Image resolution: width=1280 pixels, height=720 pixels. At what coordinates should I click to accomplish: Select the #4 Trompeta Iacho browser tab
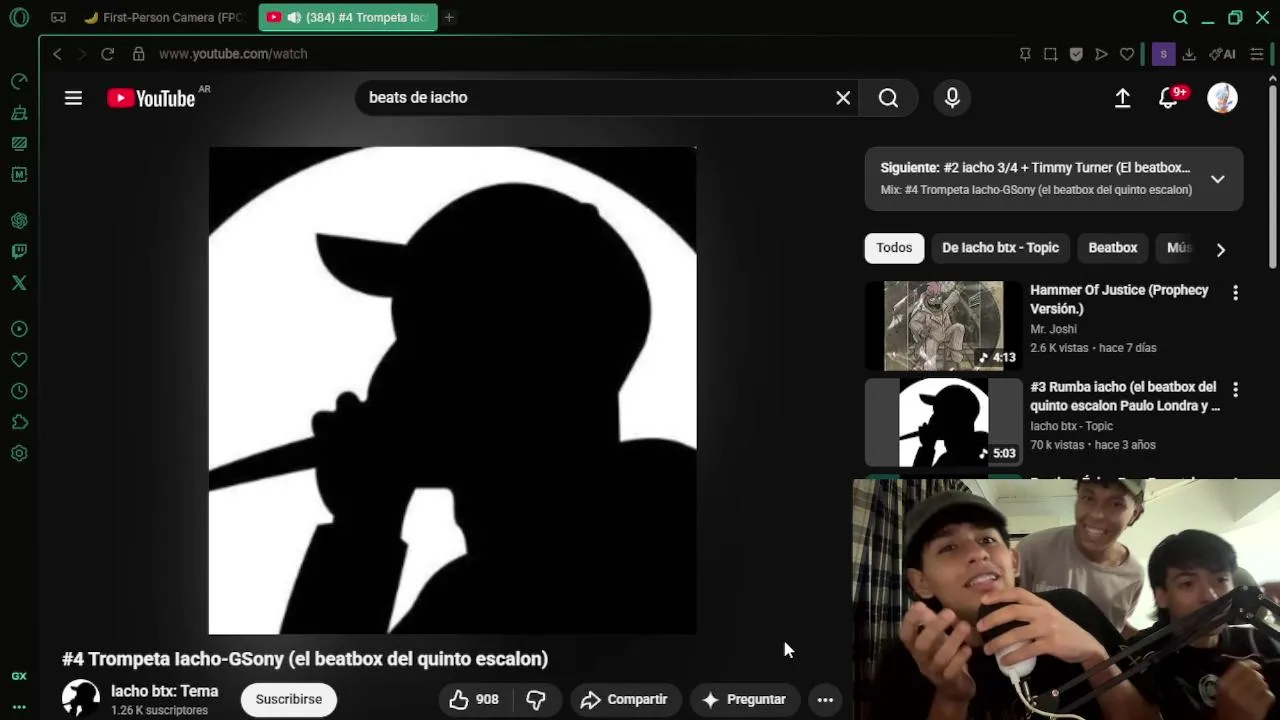click(347, 17)
